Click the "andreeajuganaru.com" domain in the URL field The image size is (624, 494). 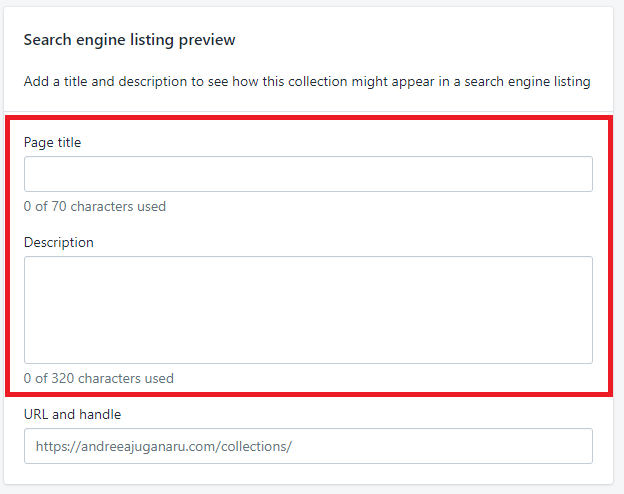(x=146, y=447)
